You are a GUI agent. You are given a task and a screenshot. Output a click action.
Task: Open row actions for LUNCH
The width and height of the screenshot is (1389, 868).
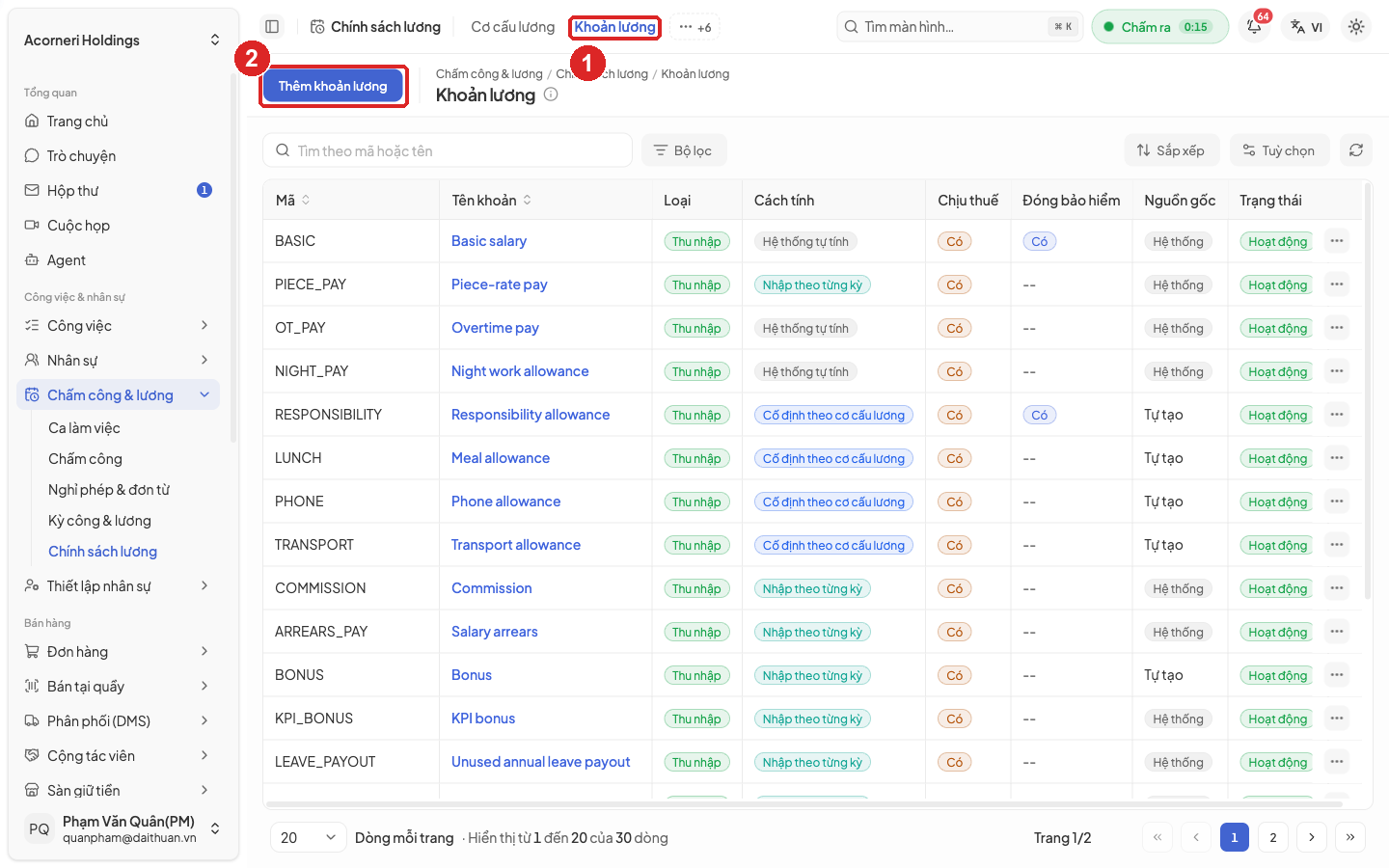click(1336, 458)
